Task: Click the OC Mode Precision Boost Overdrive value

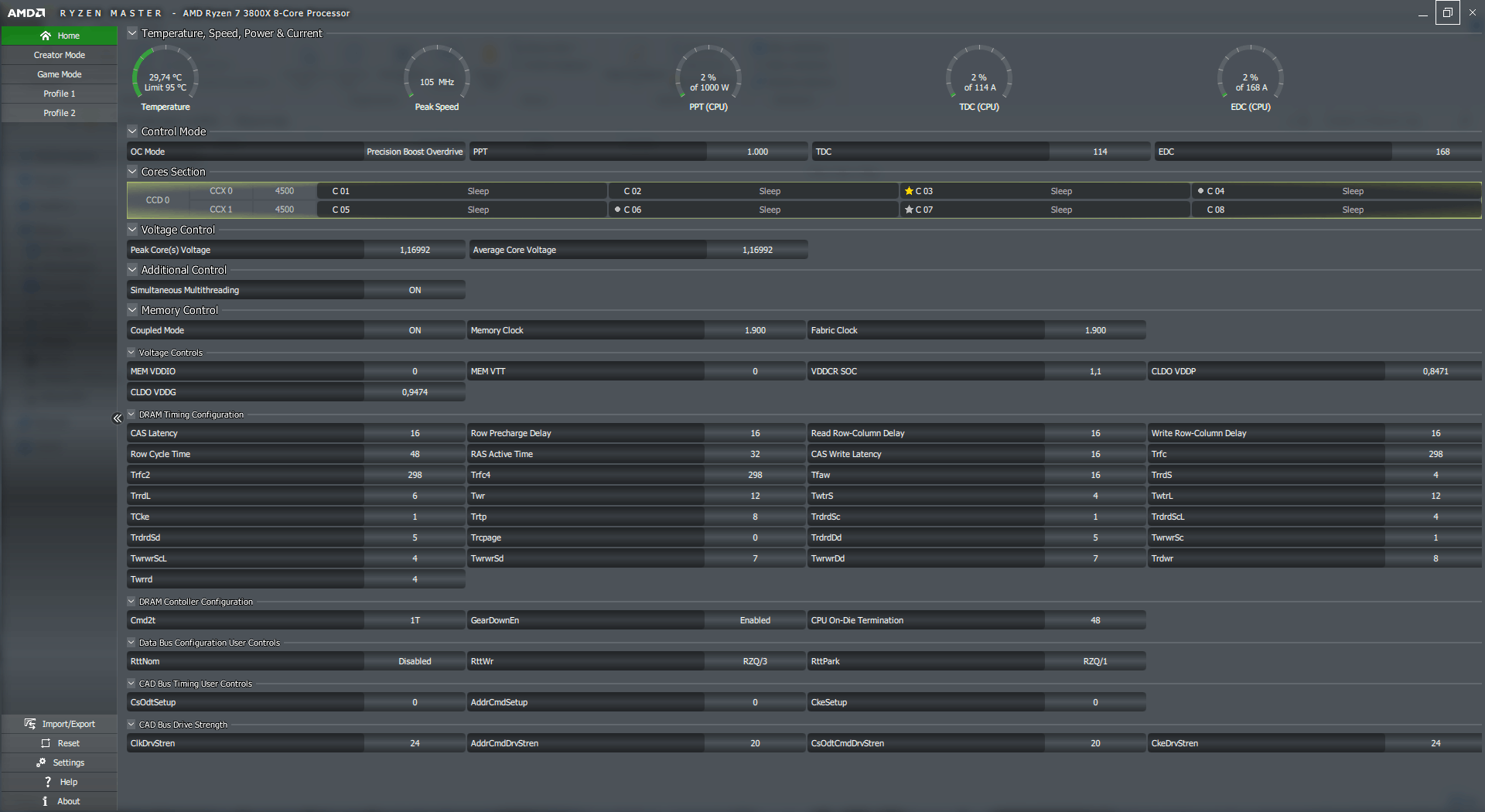Action: [415, 152]
